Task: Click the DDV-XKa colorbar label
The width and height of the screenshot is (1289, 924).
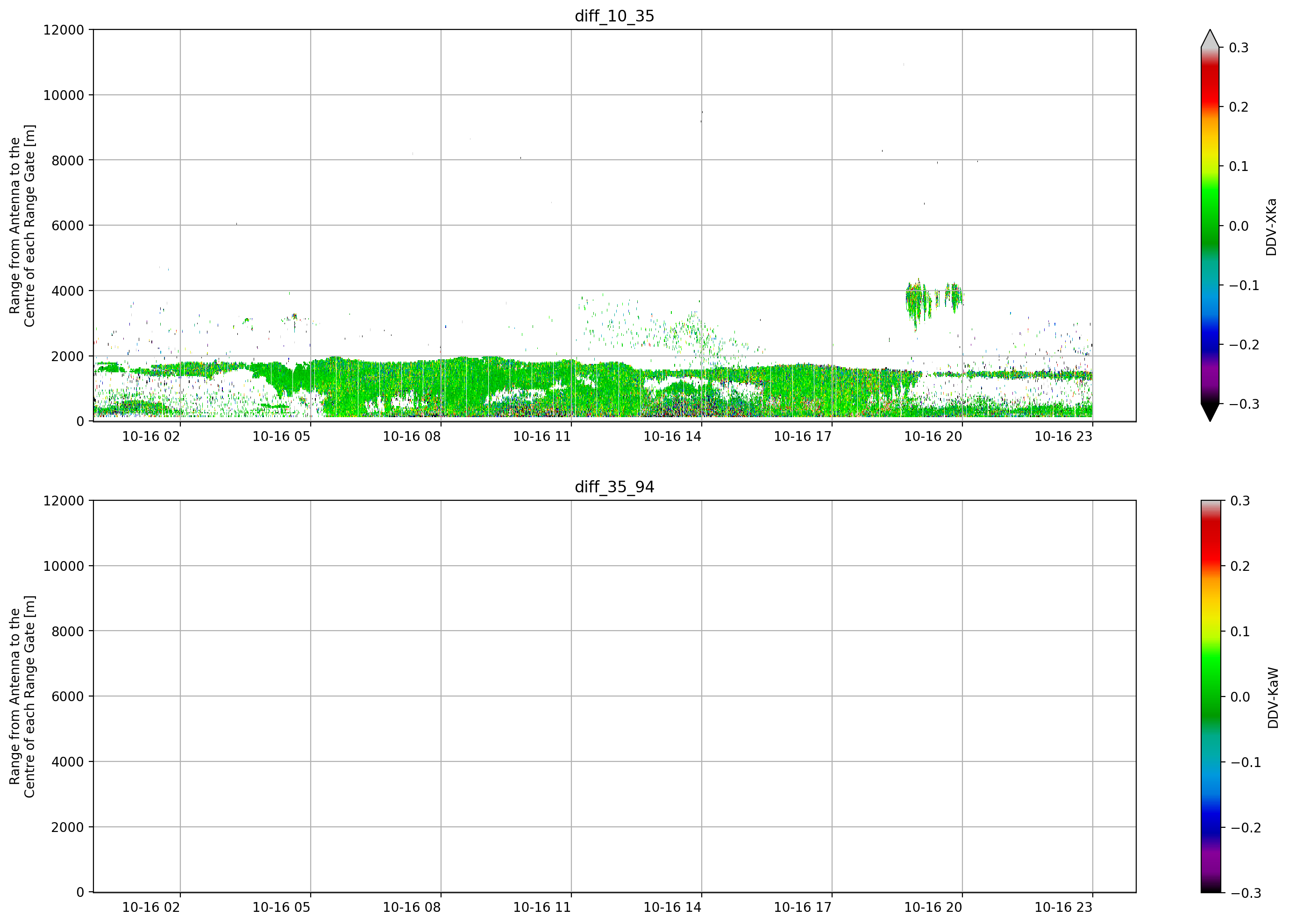Action: [x=1271, y=227]
